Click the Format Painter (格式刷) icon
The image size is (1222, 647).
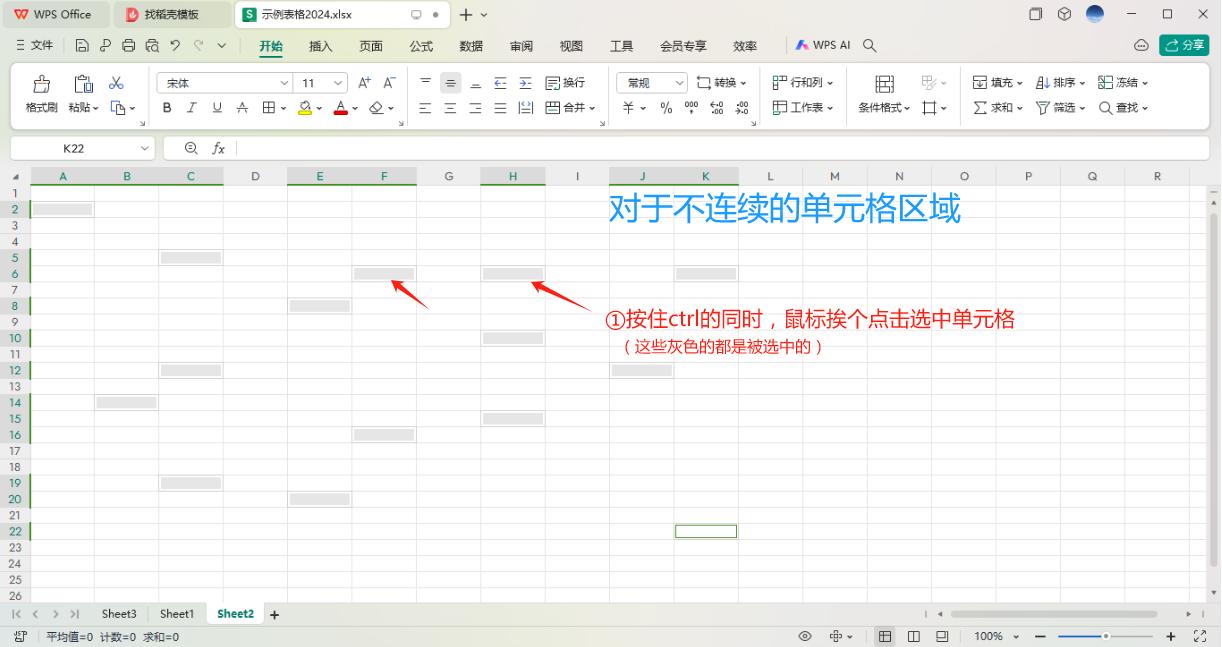[41, 84]
